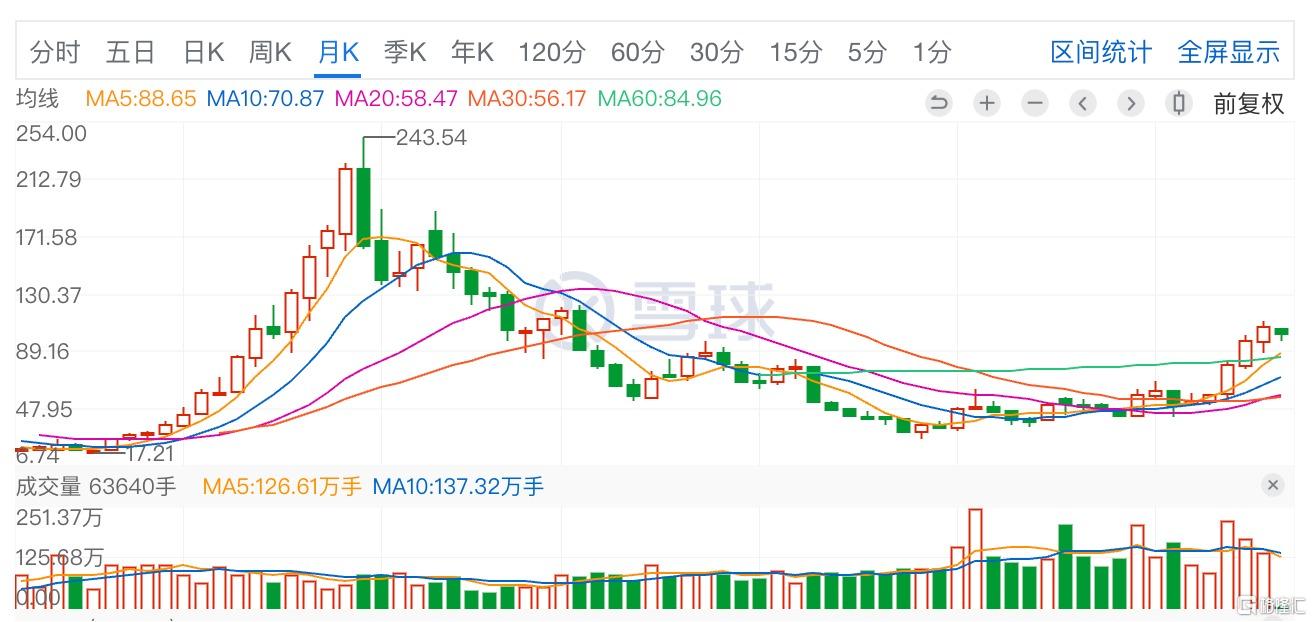Screen dimensions: 1312x622
Task: Zoom out with the minus icon
Action: tap(1035, 103)
